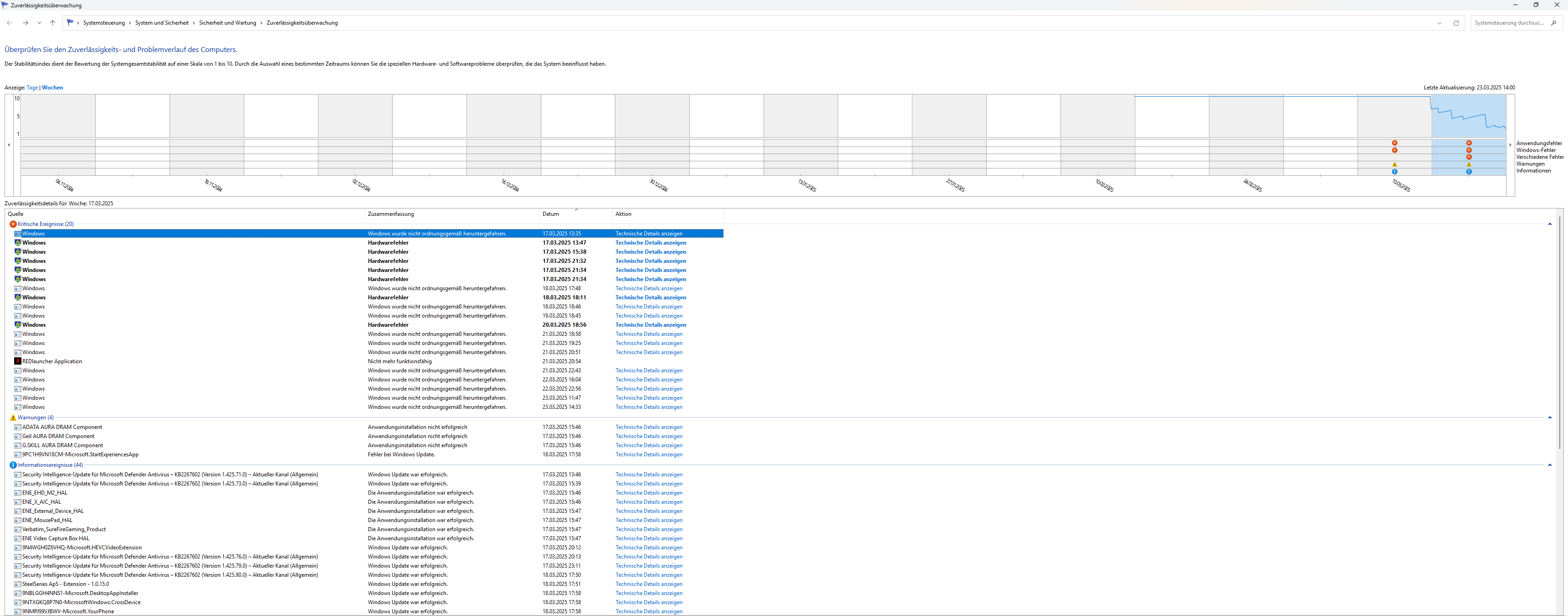The height and width of the screenshot is (616, 1568).
Task: Open recent locations dropdown chevron
Action: click(x=39, y=23)
